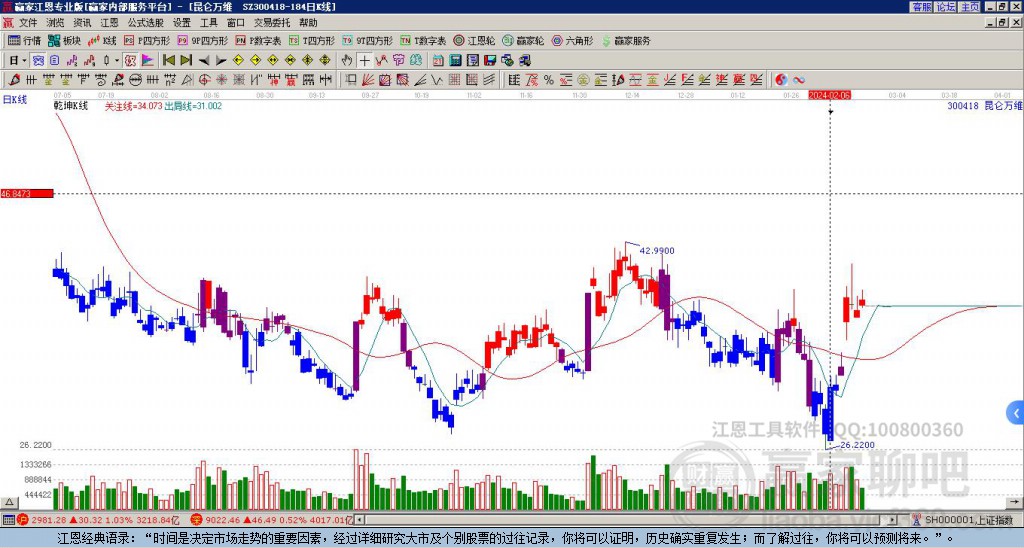Screen dimensions: 1024x548
Task: Click the horizontal scrollbar left arrow
Action: [x=360, y=520]
